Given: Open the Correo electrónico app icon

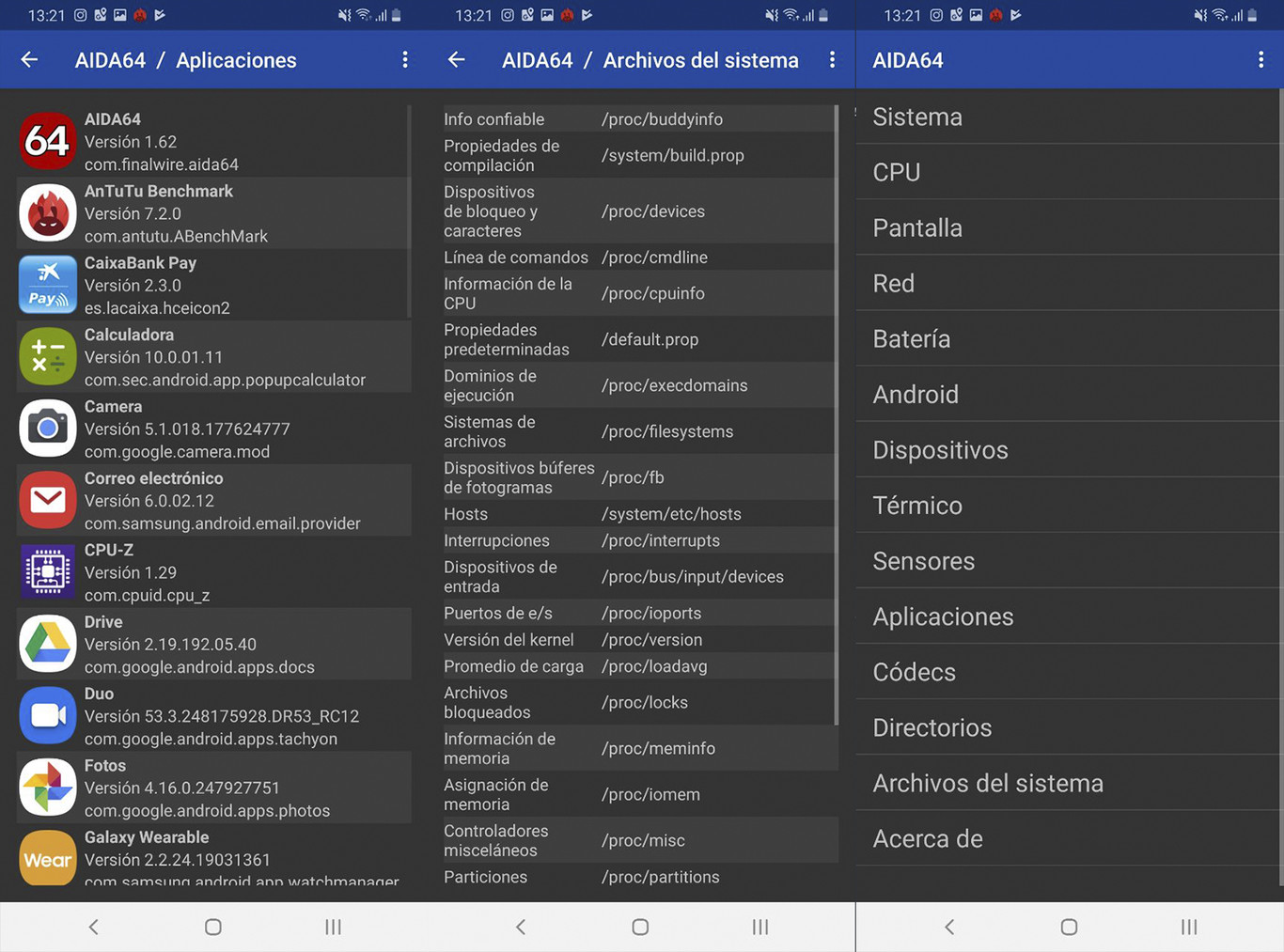Looking at the screenshot, I should (x=47, y=500).
